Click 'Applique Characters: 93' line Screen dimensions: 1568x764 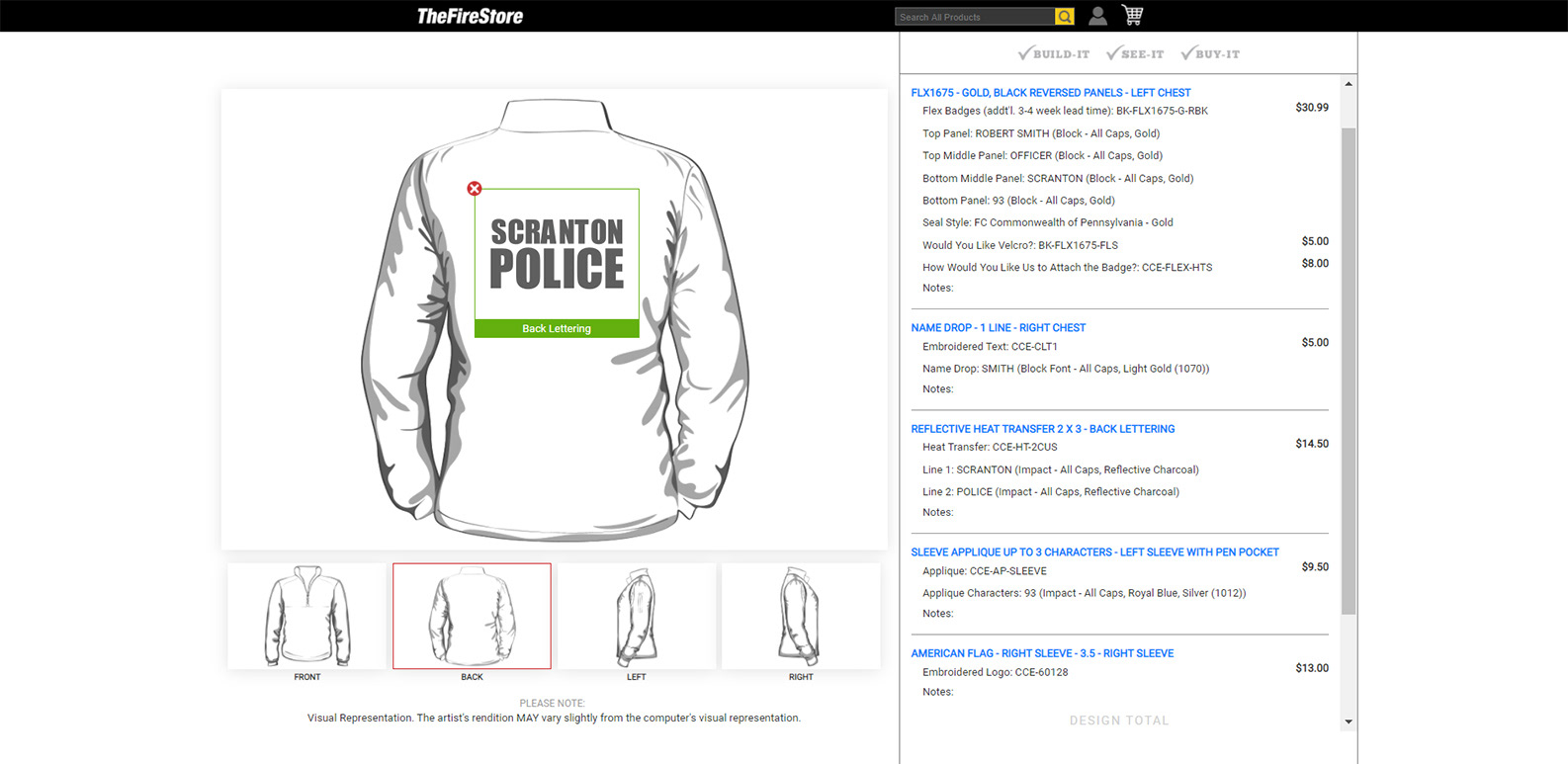point(1085,594)
